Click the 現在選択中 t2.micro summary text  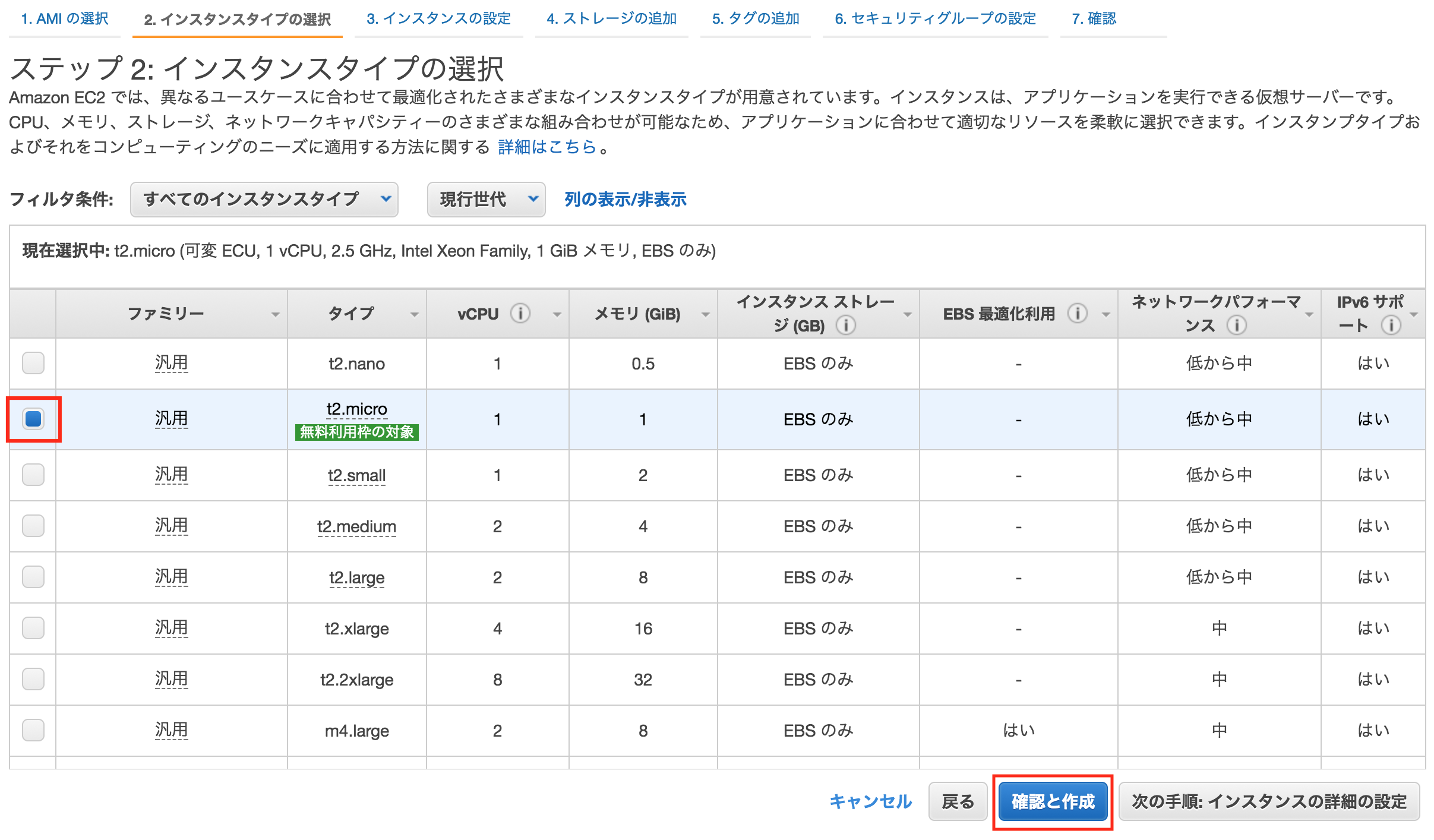pos(369,251)
